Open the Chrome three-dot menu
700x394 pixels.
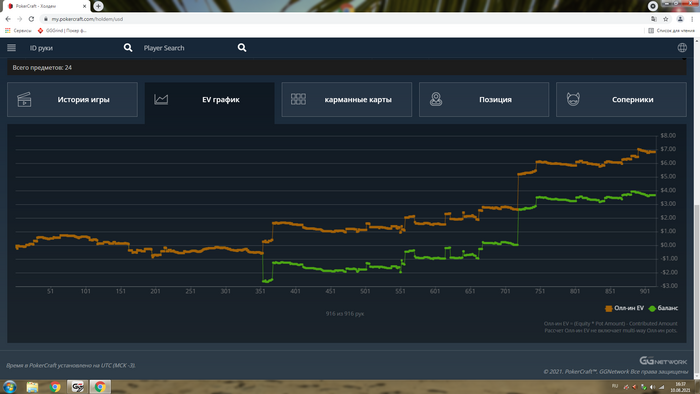coord(692,19)
